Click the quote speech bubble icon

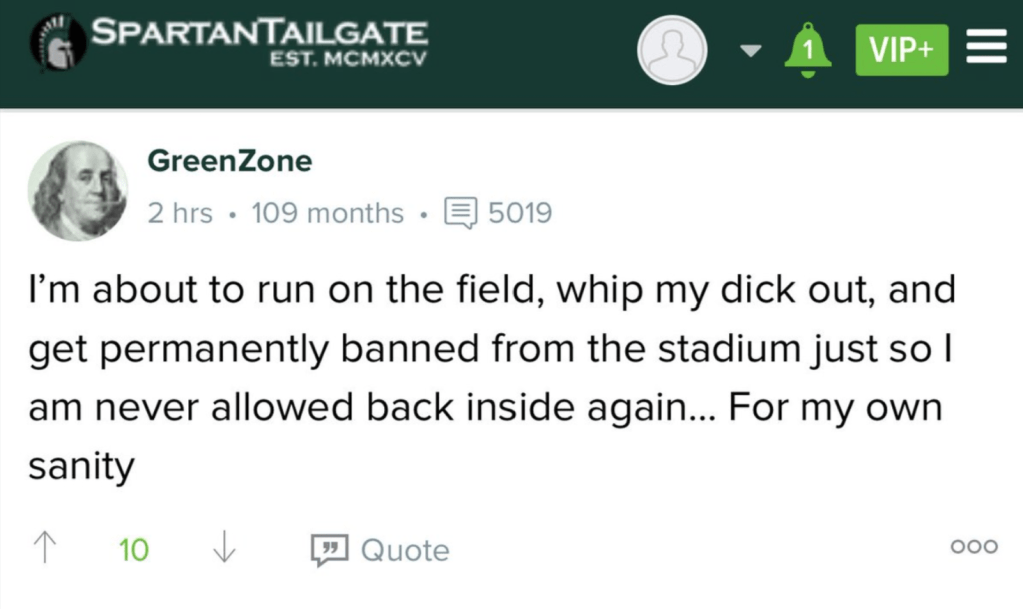[x=328, y=550]
